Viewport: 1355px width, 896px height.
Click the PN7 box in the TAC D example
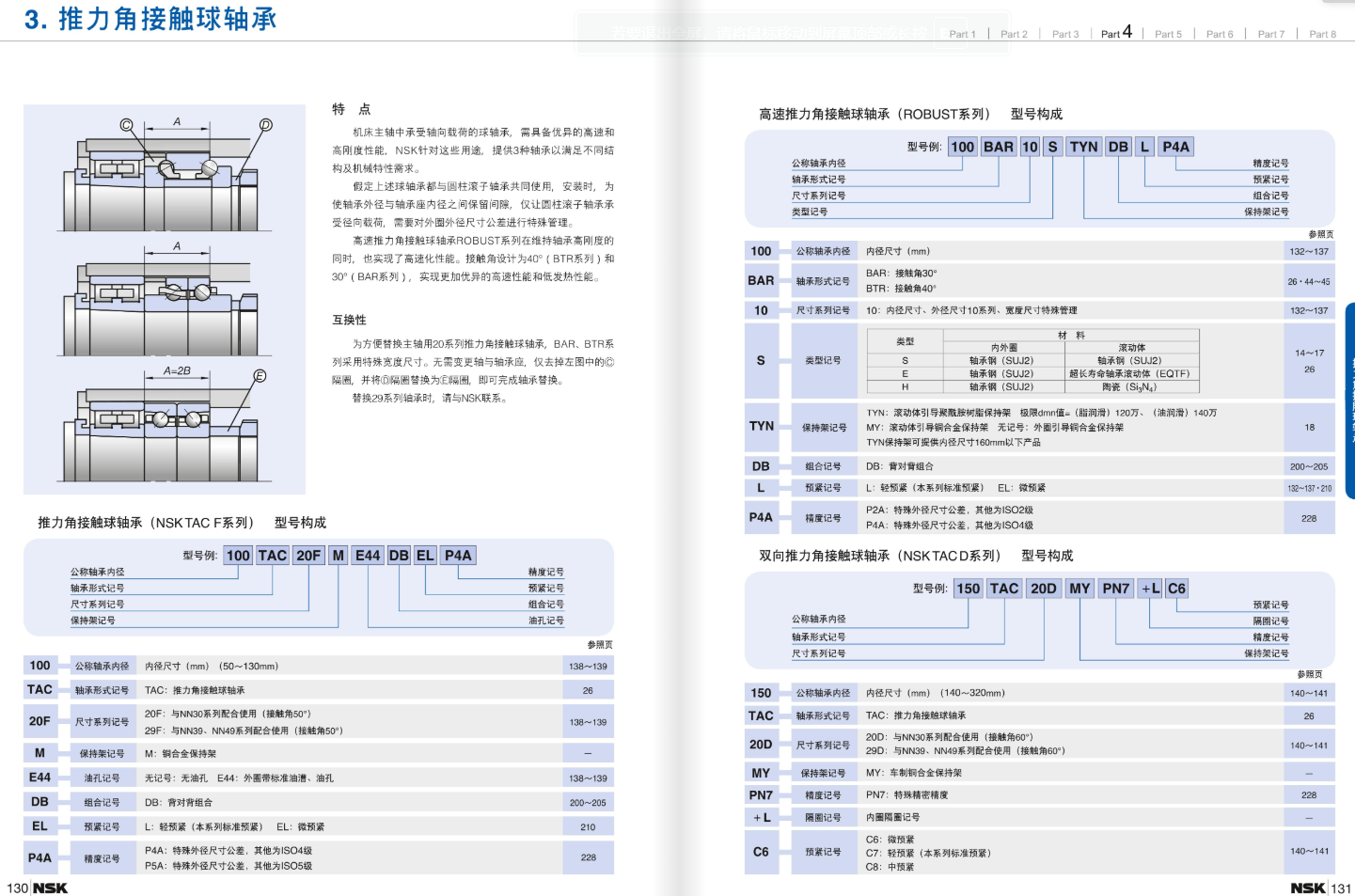[1116, 589]
